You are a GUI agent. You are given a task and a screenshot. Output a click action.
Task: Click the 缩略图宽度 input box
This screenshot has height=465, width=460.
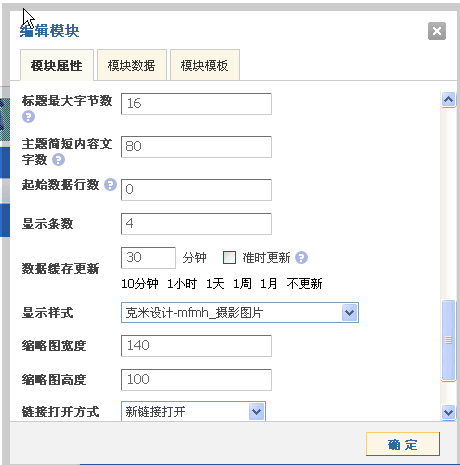[x=196, y=346]
